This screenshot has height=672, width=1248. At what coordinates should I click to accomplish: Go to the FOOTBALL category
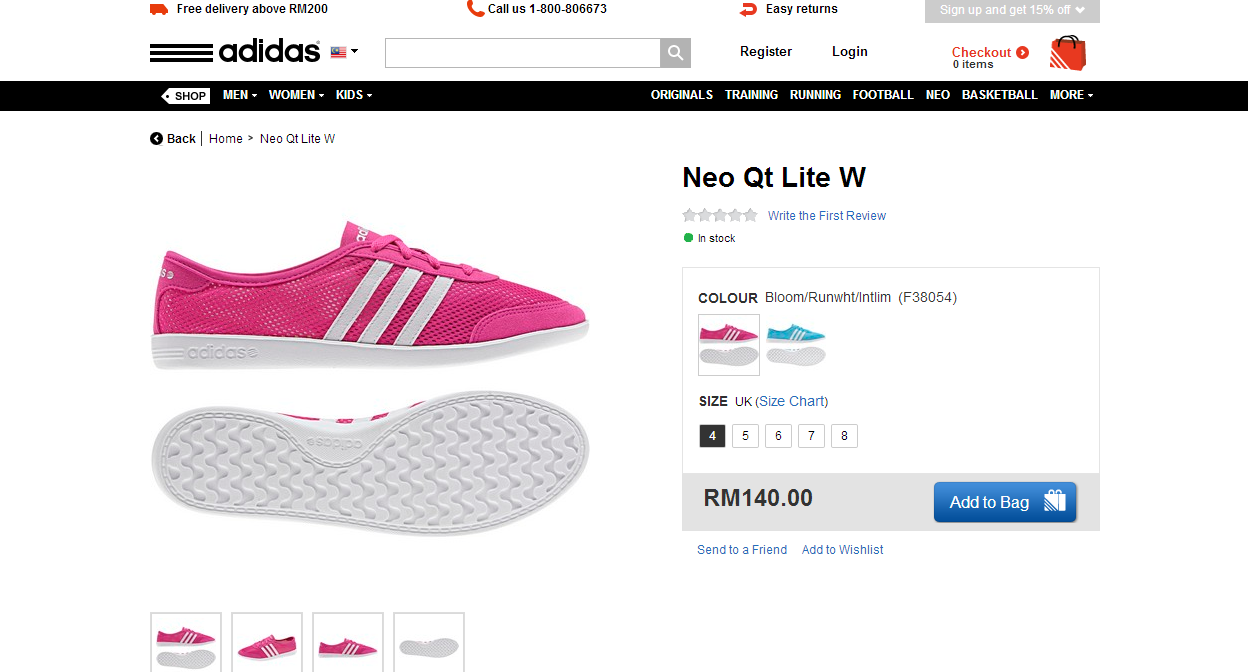click(x=883, y=95)
